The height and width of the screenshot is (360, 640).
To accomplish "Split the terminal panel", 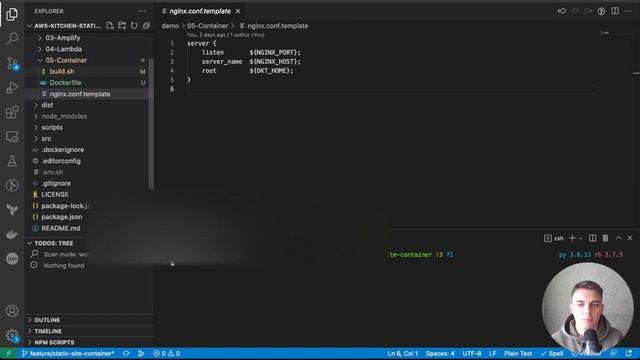I will coord(592,238).
